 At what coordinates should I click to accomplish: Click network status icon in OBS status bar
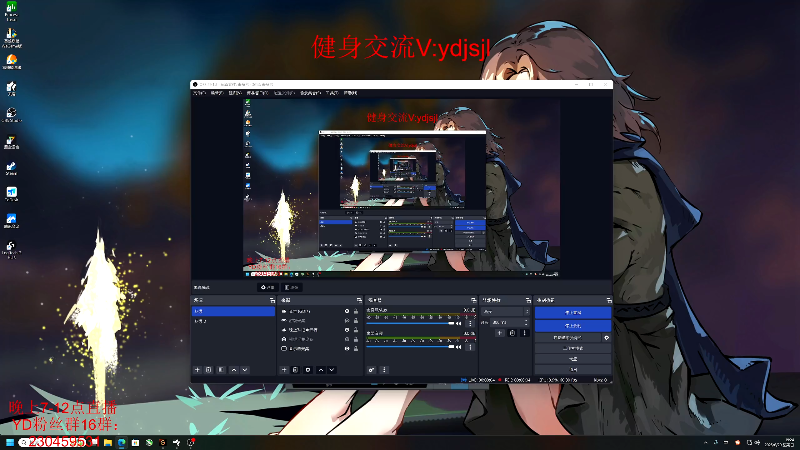click(x=464, y=380)
